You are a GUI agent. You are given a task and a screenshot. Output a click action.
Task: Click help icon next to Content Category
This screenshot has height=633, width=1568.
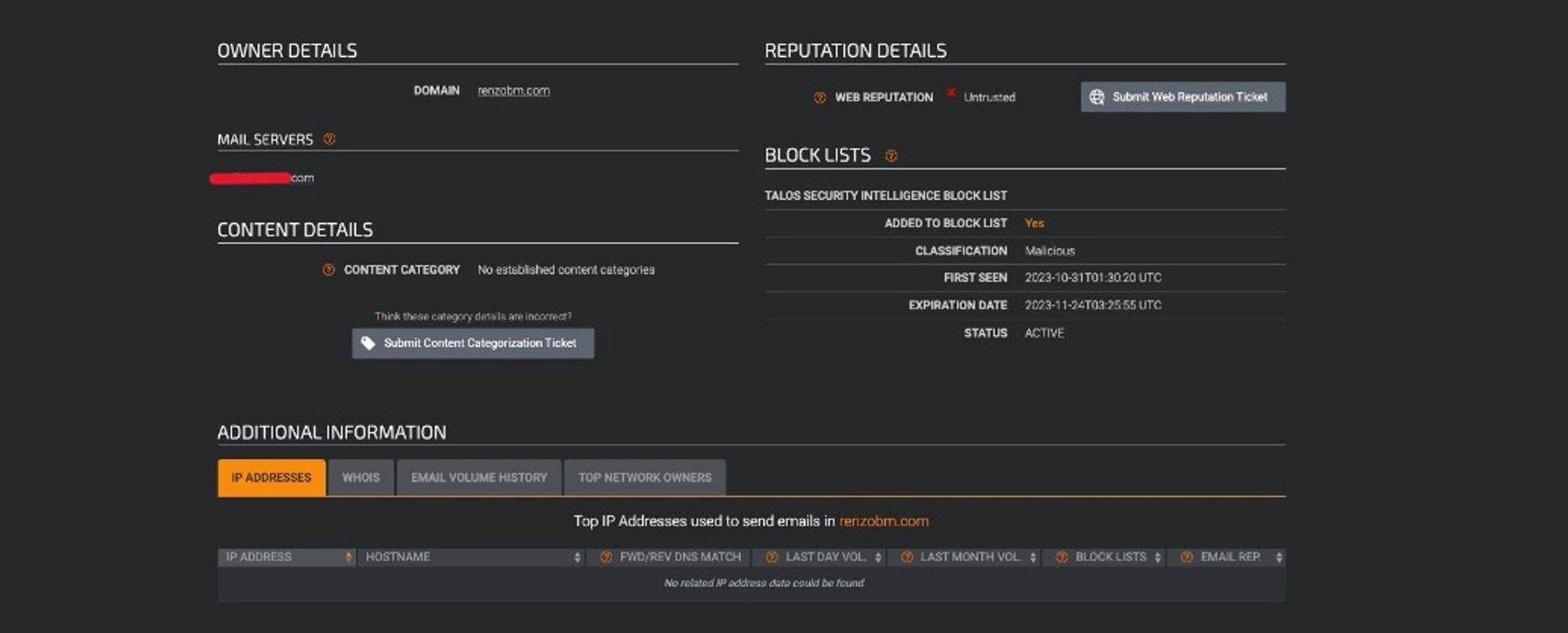[x=329, y=270]
